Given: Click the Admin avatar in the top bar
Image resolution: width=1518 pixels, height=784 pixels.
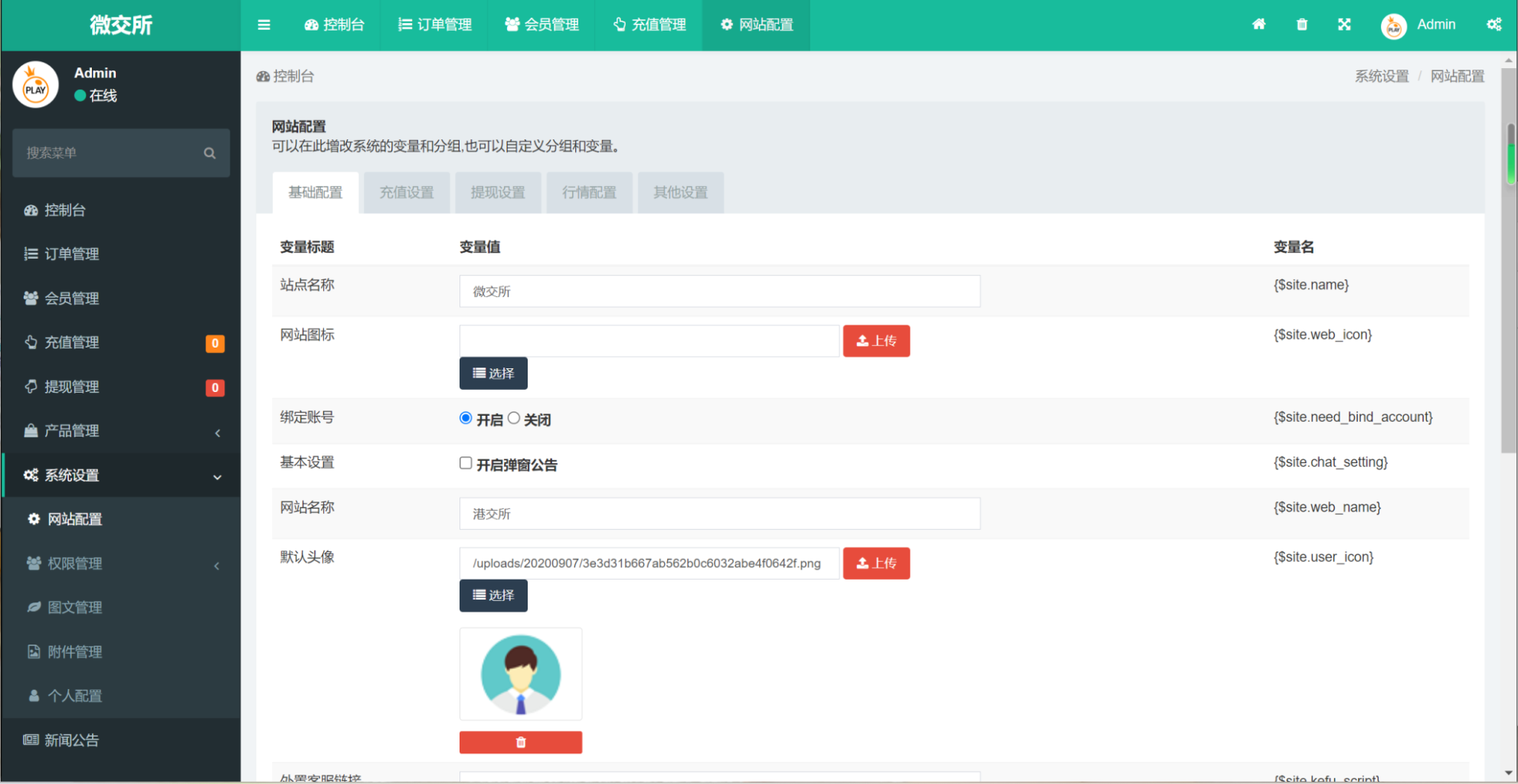Looking at the screenshot, I should 1394,24.
